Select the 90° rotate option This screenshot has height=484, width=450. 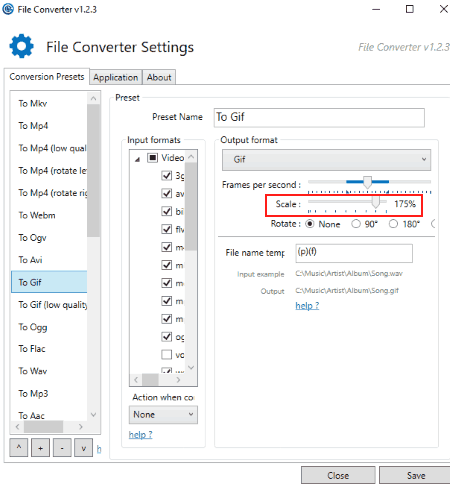(356, 224)
